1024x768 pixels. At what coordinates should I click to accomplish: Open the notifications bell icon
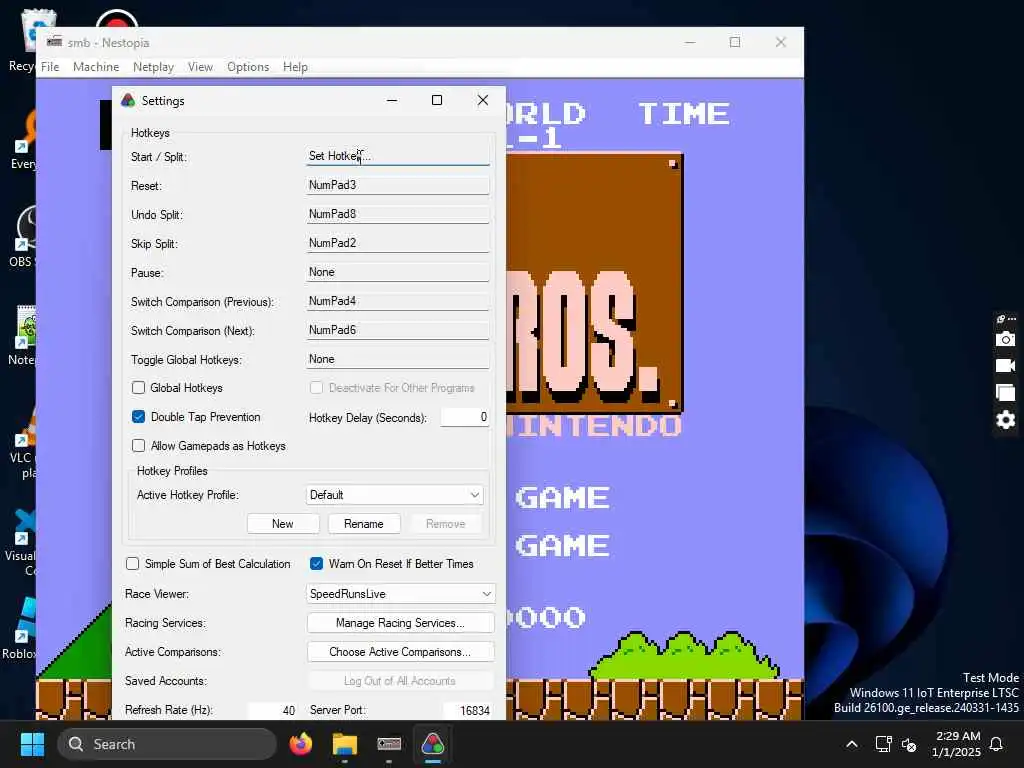(x=997, y=744)
